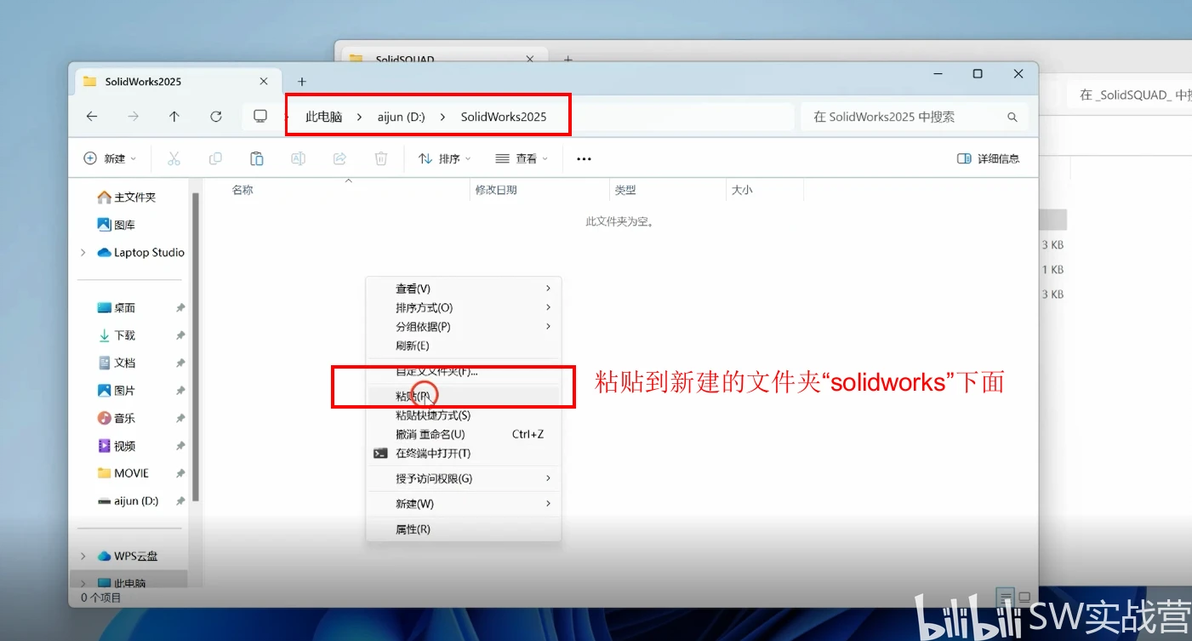Toggle the 详细信息 details pane
This screenshot has height=641, width=1192.
988,158
